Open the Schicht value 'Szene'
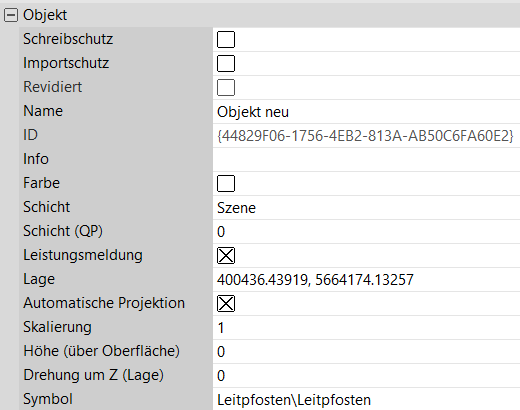Image resolution: width=520 pixels, height=410 pixels. click(366, 208)
